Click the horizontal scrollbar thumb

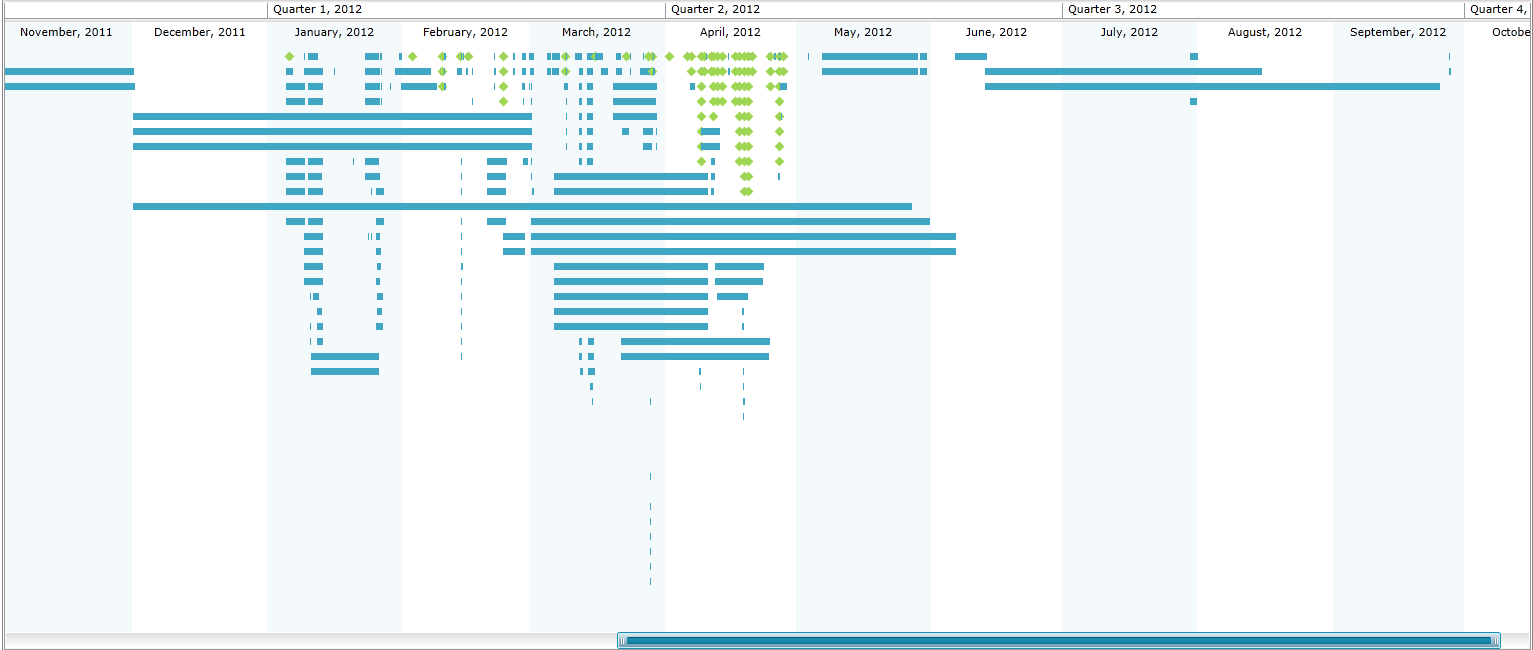coord(1059,640)
